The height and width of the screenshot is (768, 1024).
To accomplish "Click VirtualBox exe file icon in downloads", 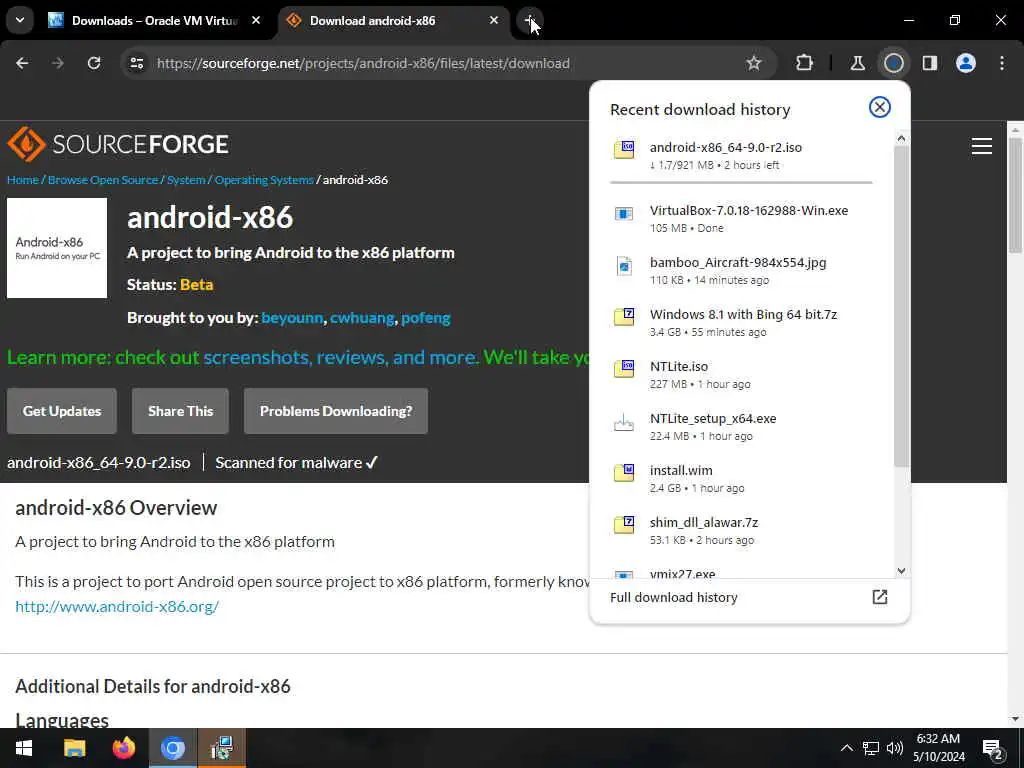I will 624,214.
